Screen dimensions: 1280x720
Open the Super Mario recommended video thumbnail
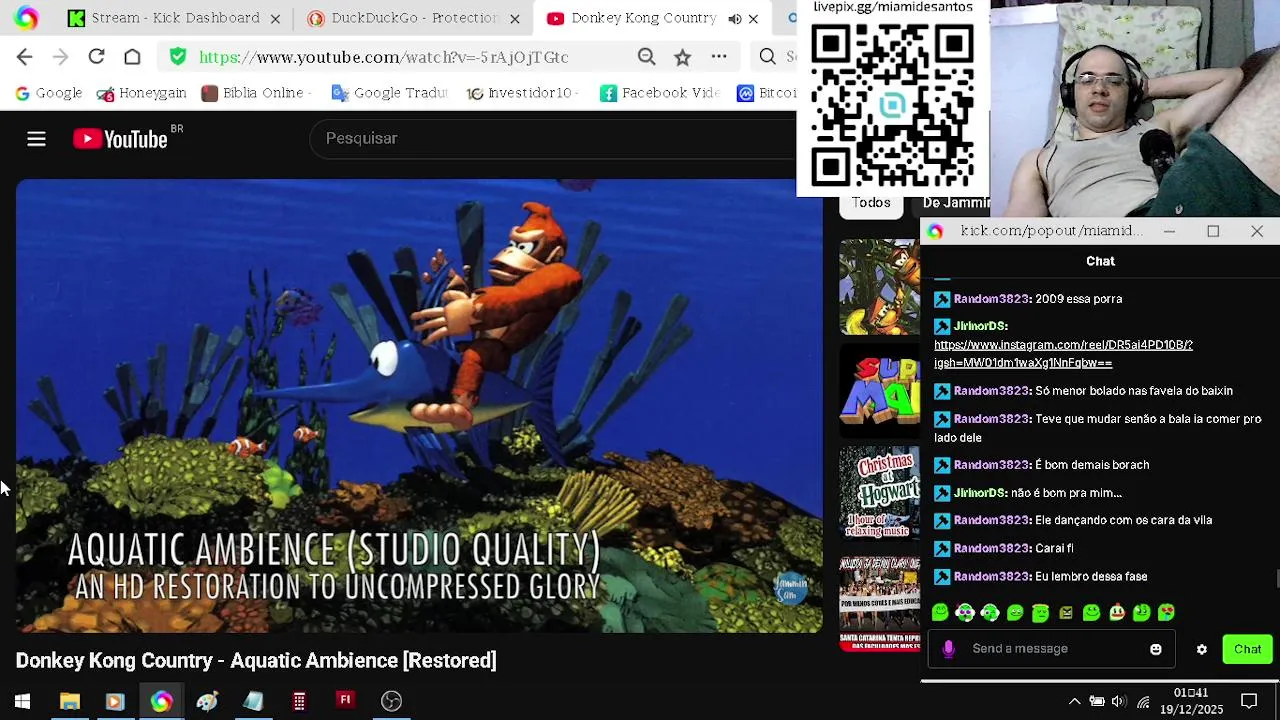879,391
